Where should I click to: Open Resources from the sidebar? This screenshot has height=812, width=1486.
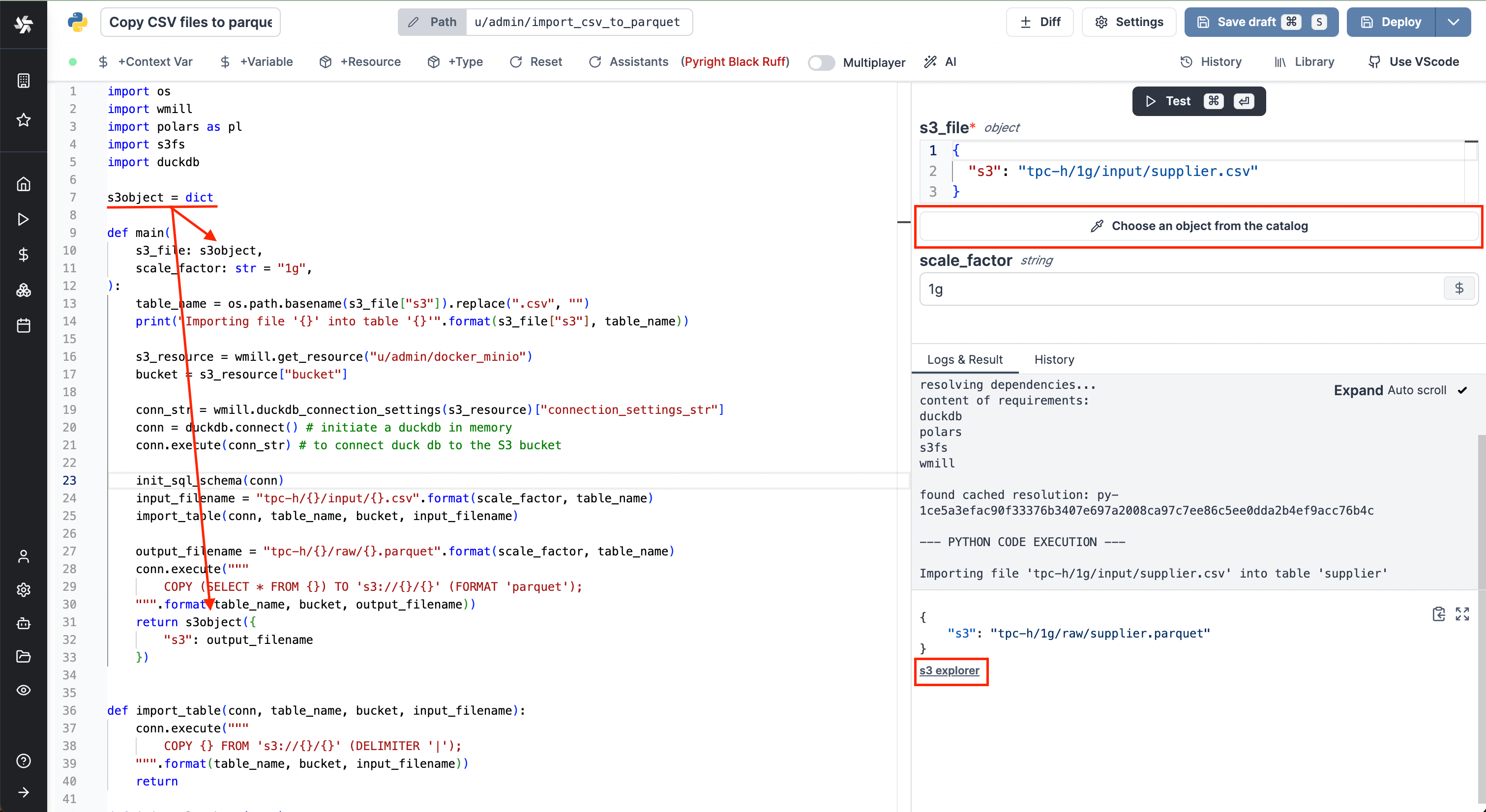(23, 290)
